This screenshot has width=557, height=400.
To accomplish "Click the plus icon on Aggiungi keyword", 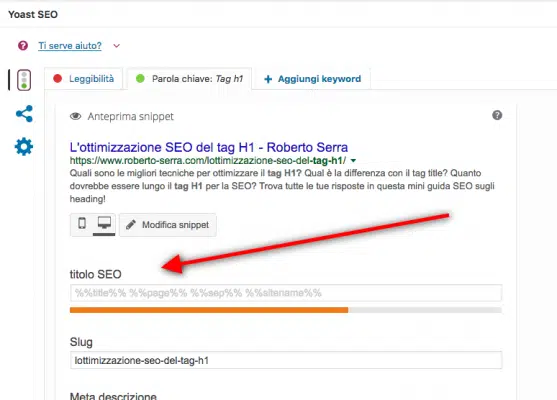I will pyautogui.click(x=268, y=79).
